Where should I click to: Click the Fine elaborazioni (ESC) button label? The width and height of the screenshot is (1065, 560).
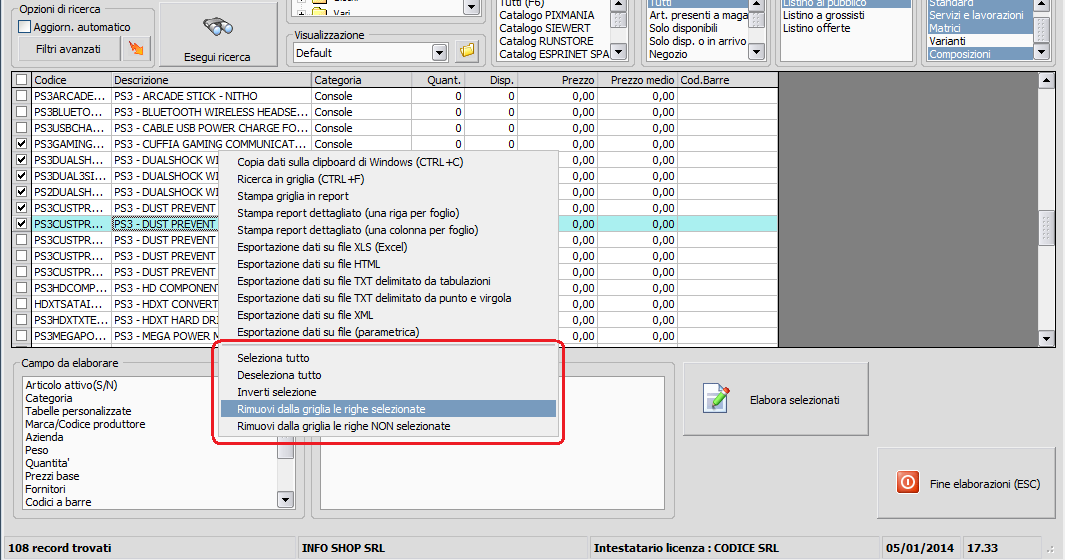pos(985,483)
